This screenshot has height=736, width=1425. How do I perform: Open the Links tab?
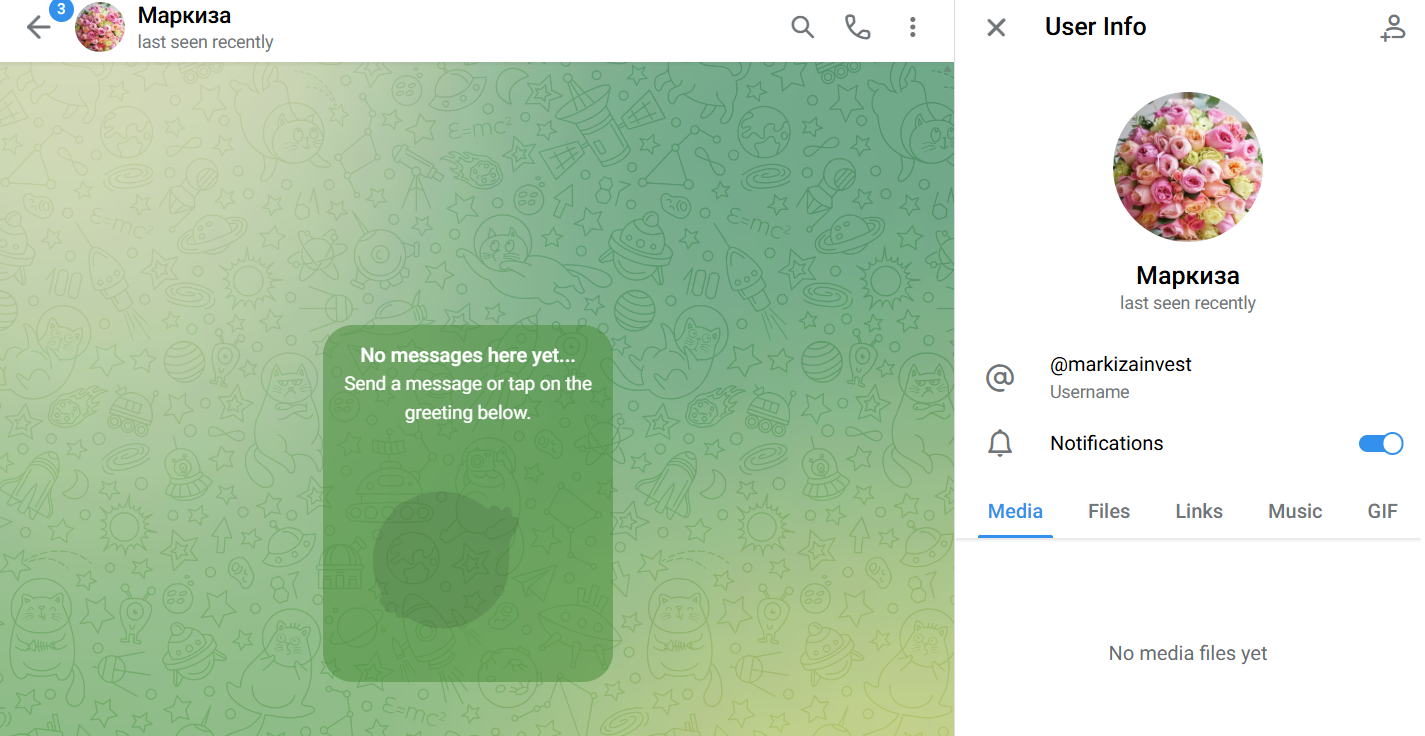coord(1199,511)
